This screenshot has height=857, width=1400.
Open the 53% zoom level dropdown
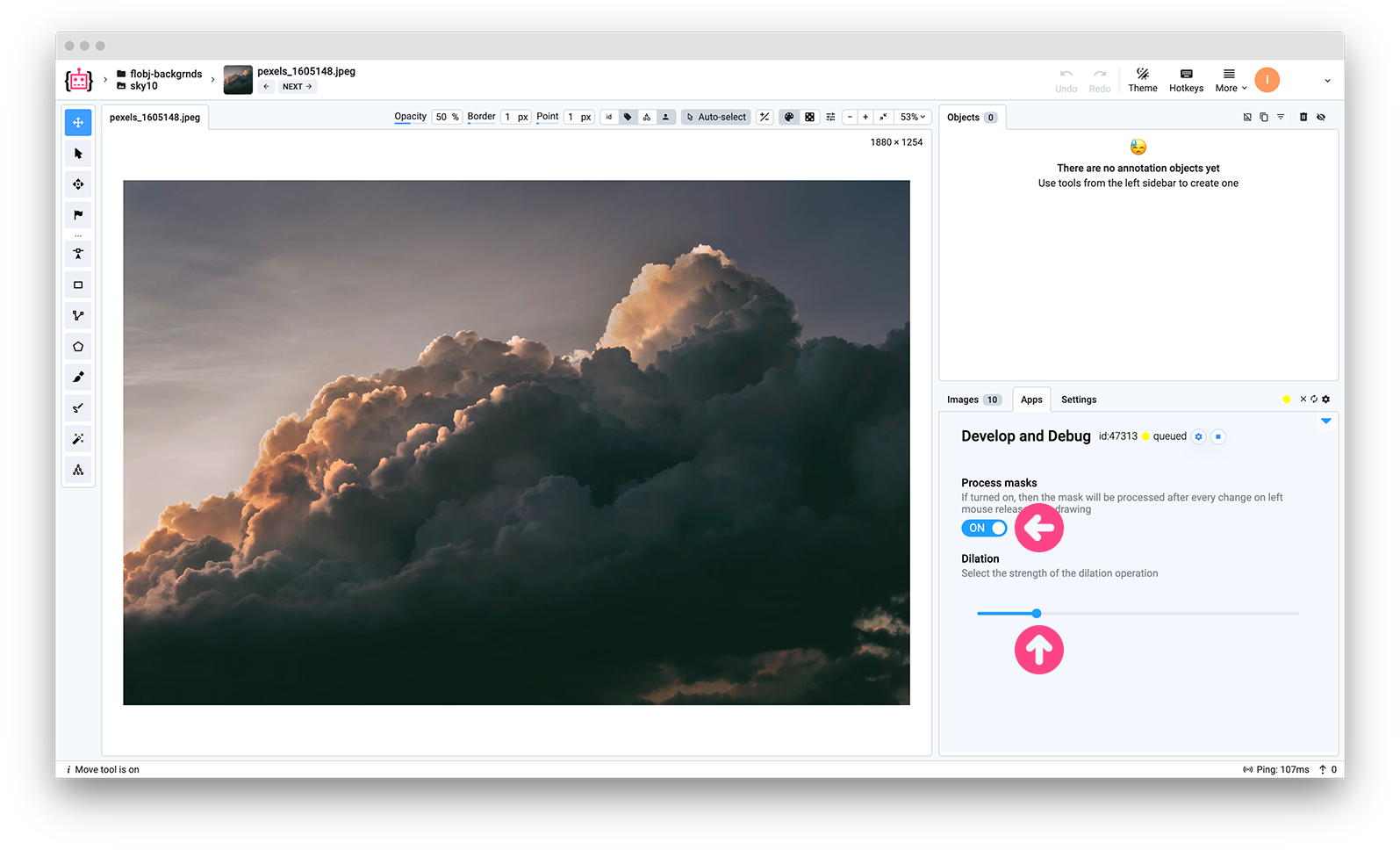(912, 118)
